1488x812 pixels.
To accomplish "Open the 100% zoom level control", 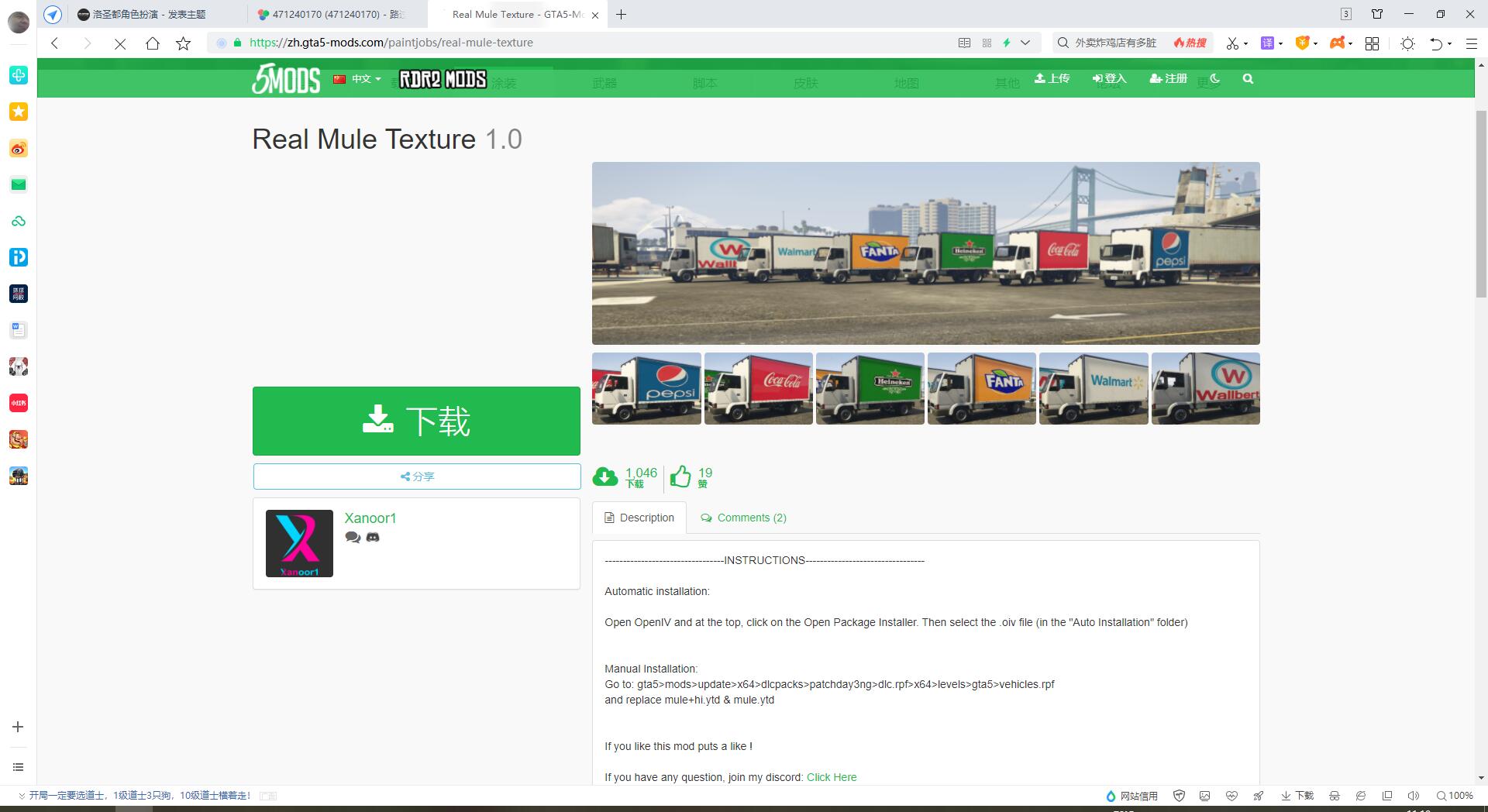I will (1455, 796).
